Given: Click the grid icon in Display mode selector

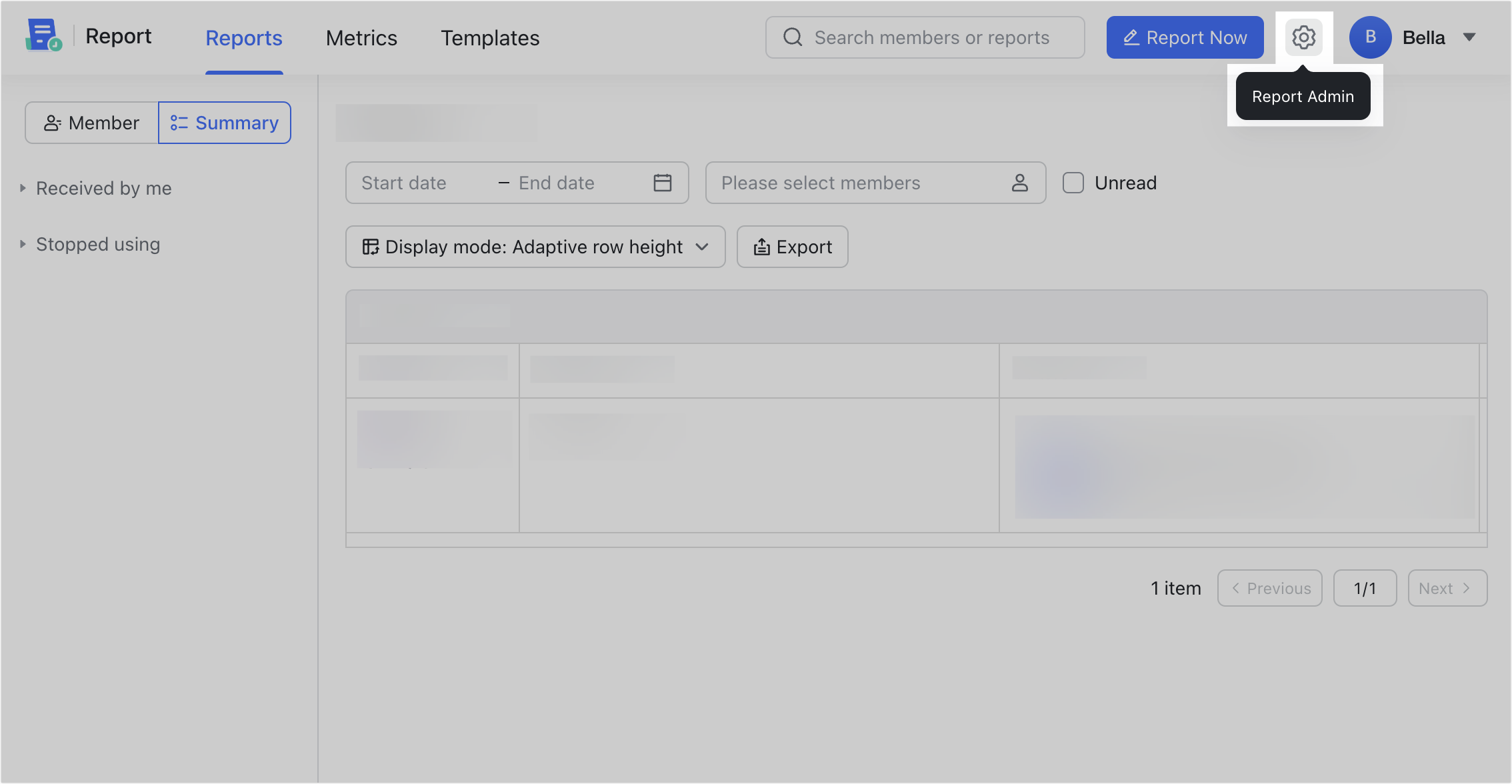Looking at the screenshot, I should point(371,247).
